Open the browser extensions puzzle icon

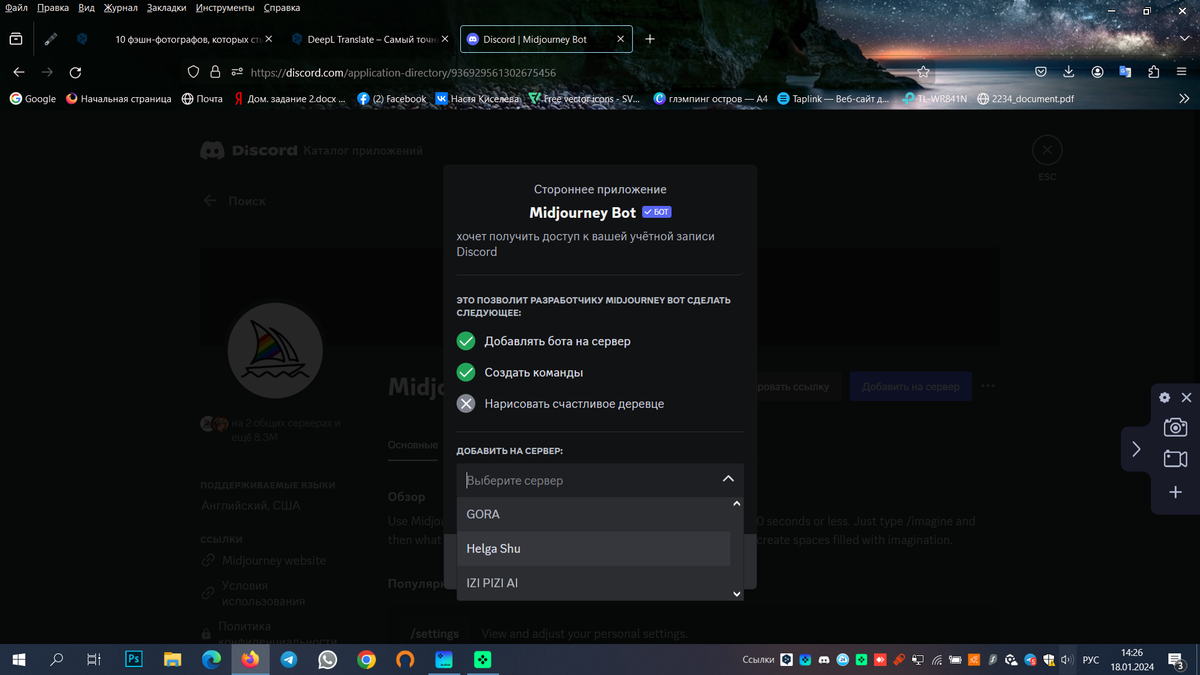pos(1154,72)
